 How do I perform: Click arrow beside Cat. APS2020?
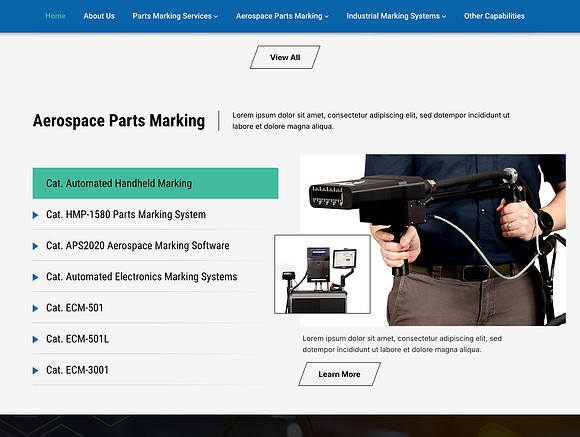click(36, 246)
